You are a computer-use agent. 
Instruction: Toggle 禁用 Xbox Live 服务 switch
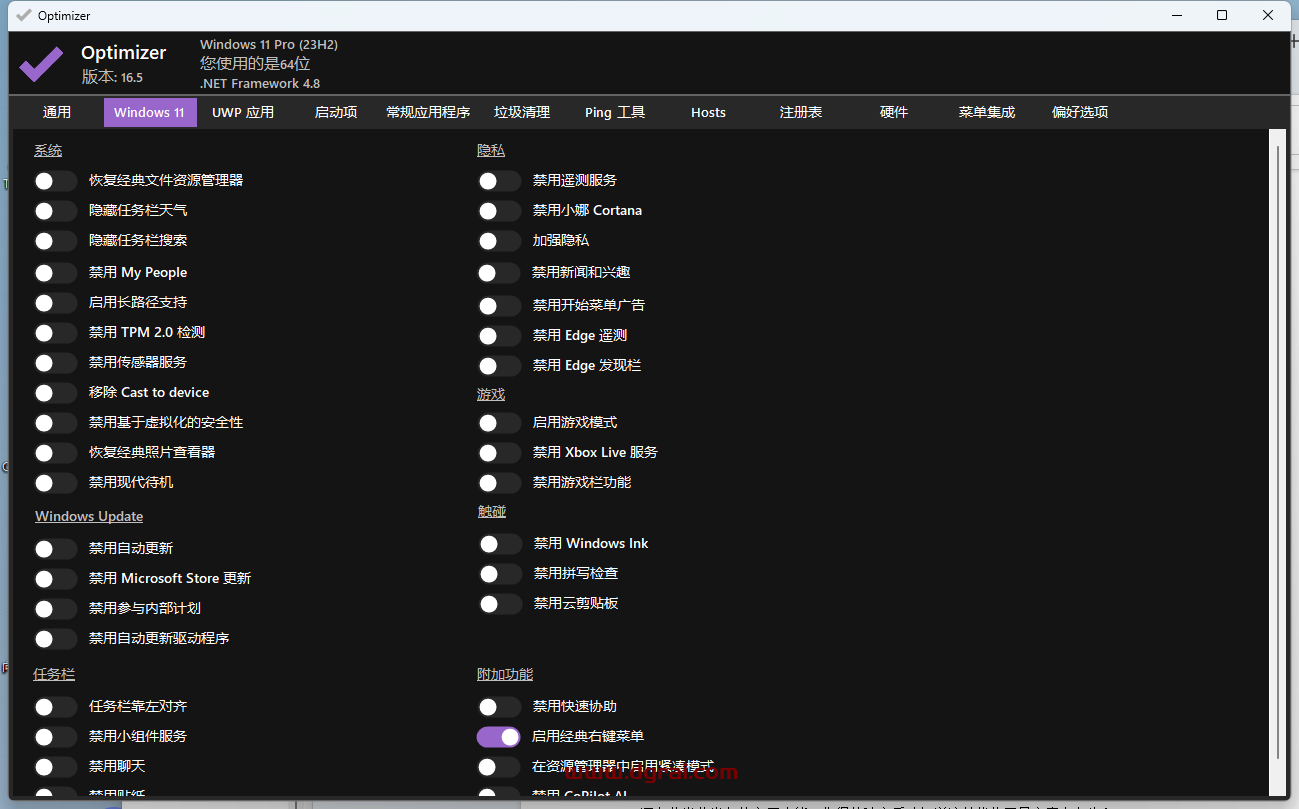pos(499,453)
